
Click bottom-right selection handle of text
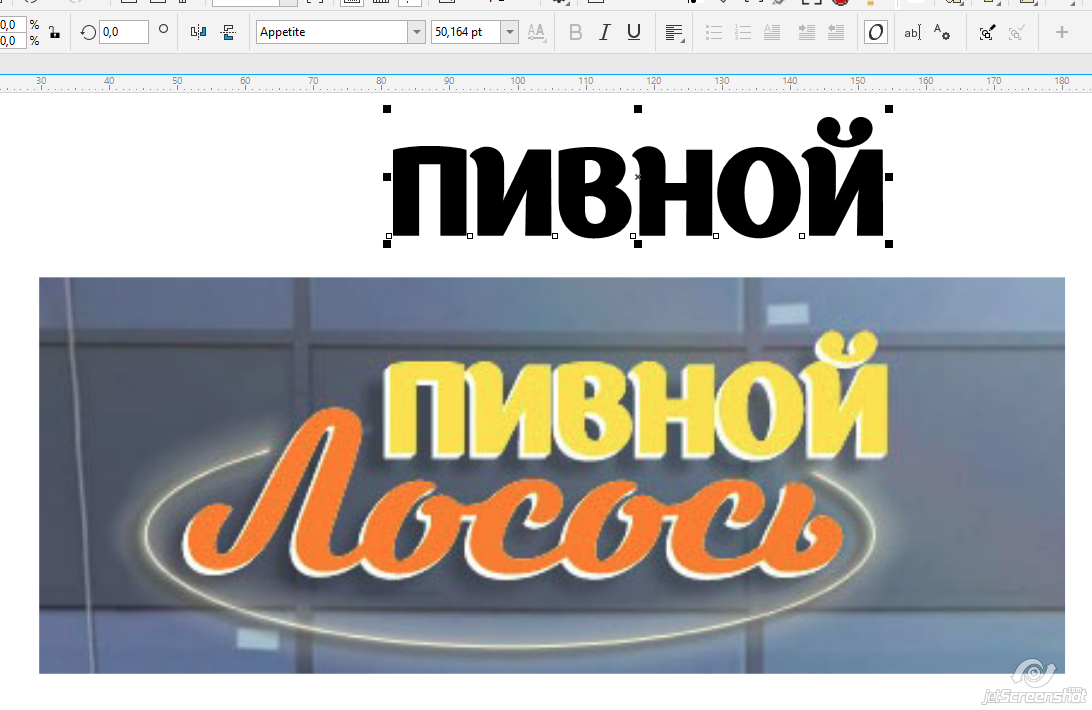889,244
